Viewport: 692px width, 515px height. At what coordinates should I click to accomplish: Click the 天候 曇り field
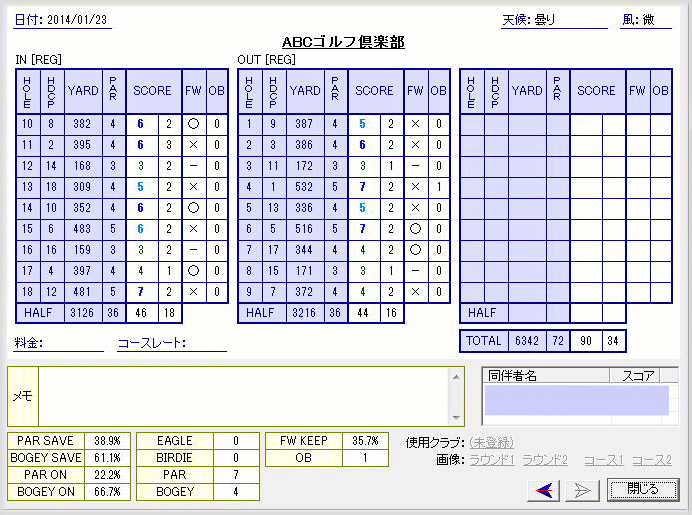[x=554, y=20]
